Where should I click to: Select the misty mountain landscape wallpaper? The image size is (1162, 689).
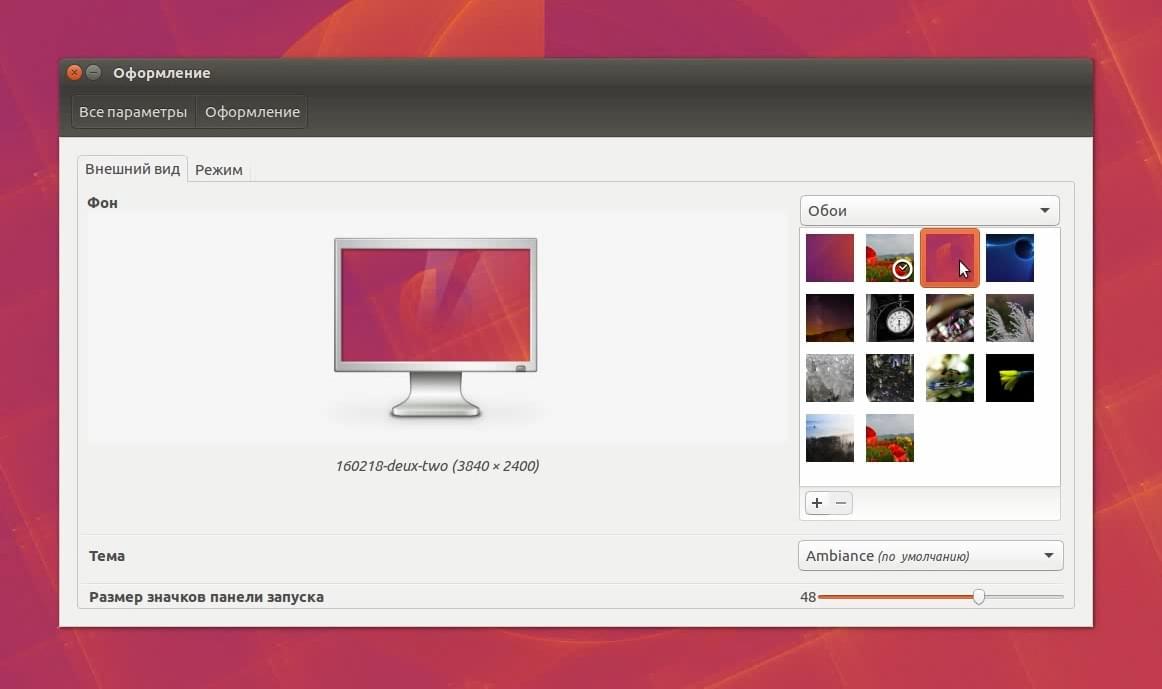830,438
